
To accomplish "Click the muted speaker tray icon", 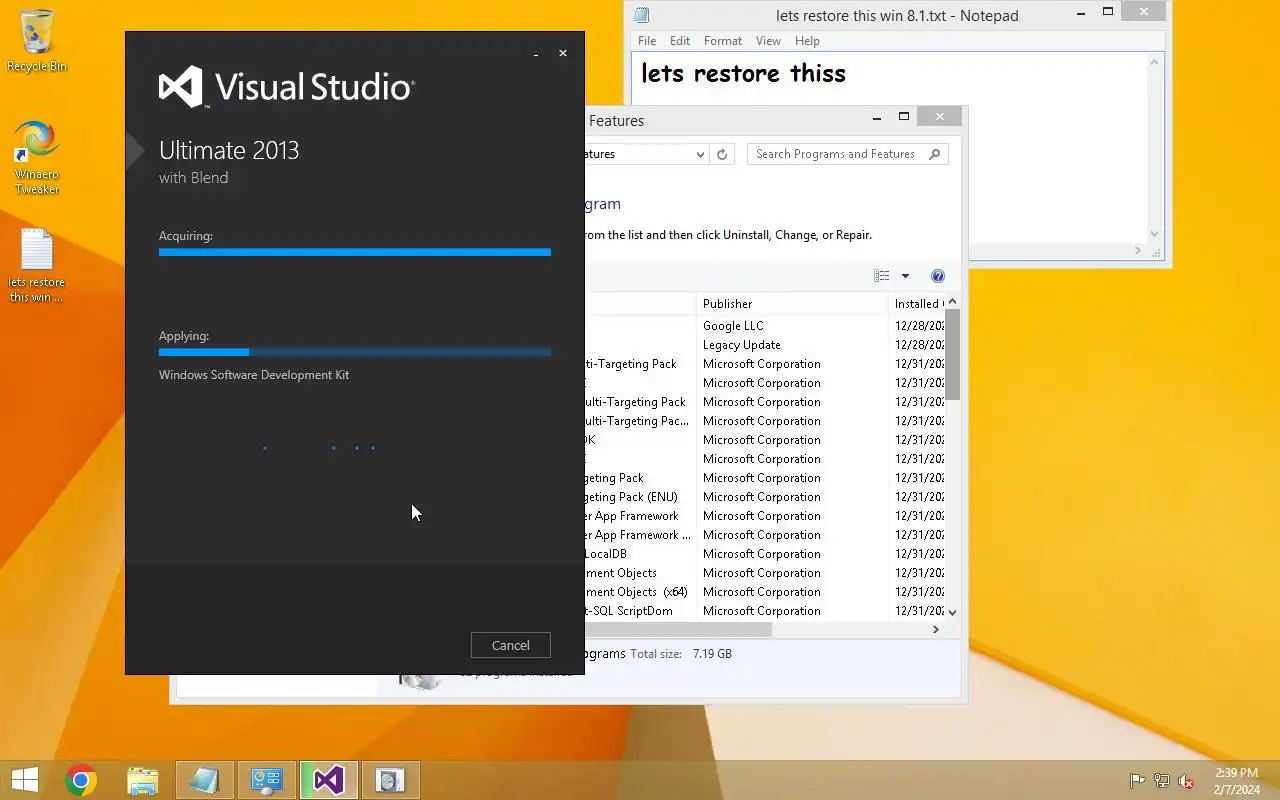I will (x=1186, y=781).
